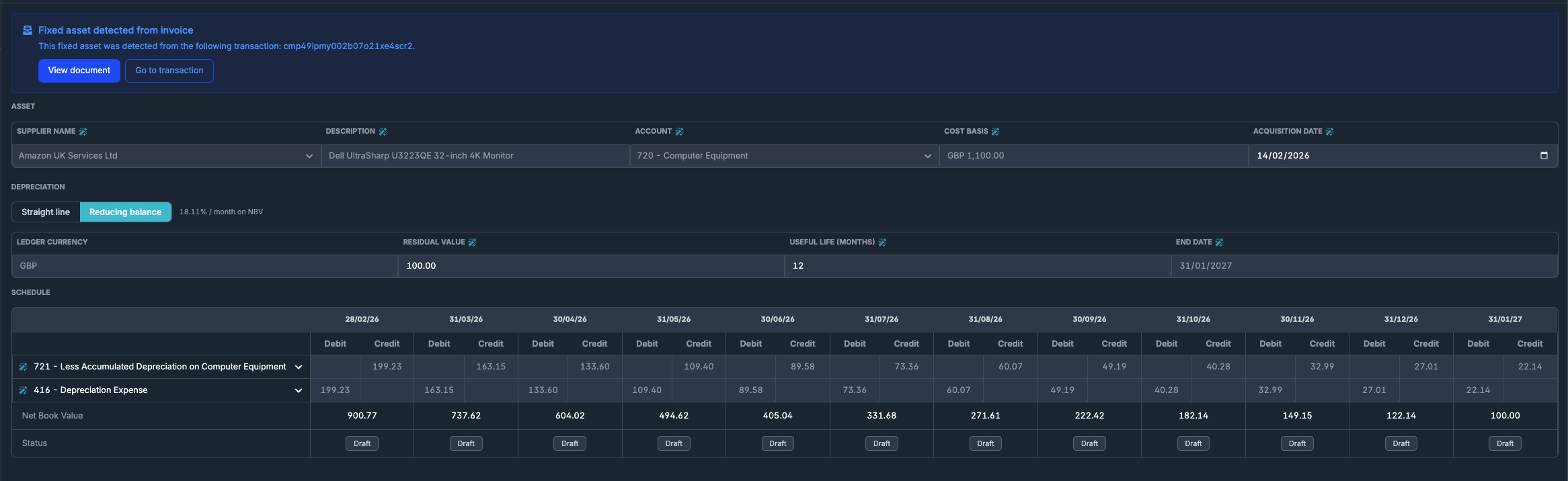Screen dimensions: 1568x481
Task: Click debit amount 22.14 on Depreciation Expense row
Action: click(1478, 390)
